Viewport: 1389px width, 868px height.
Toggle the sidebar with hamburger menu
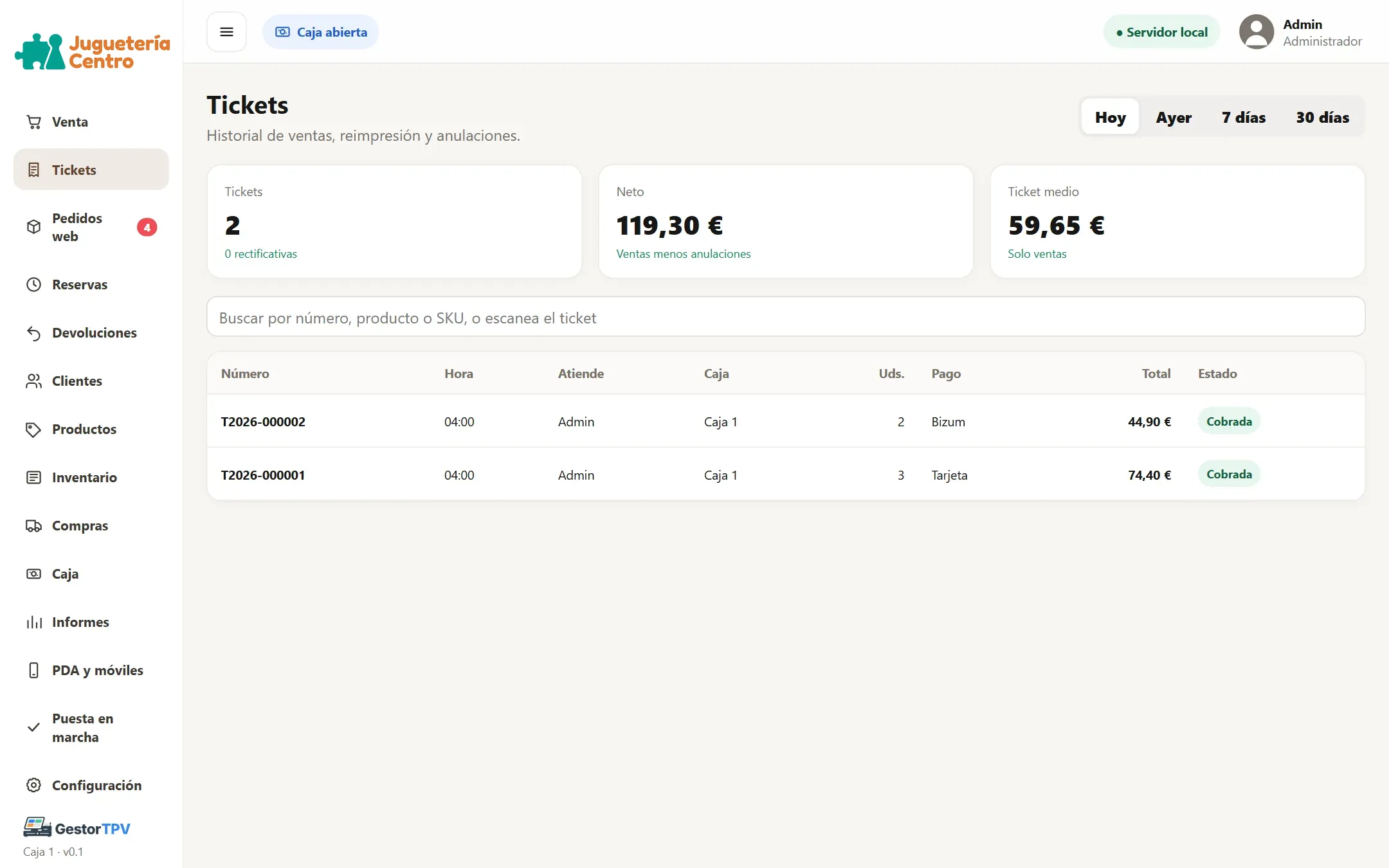[226, 32]
